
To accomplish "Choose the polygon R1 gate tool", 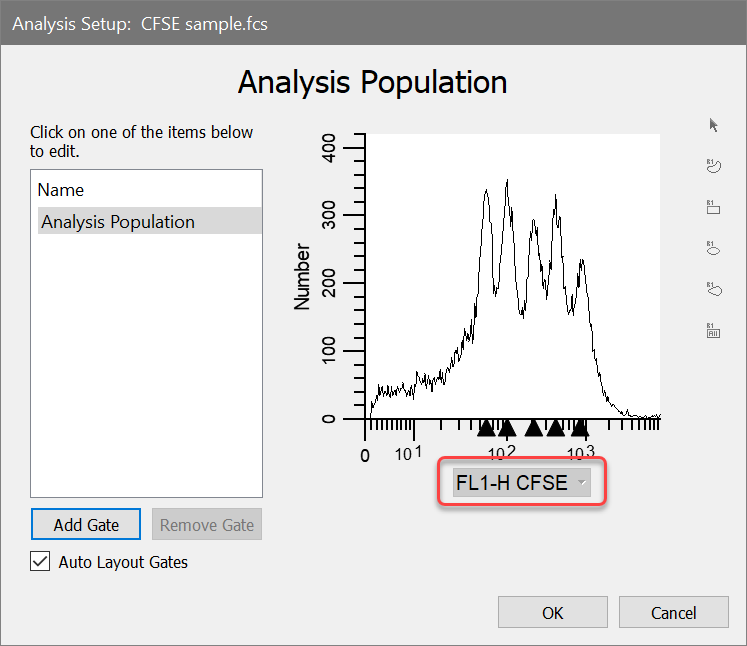I will [x=714, y=289].
